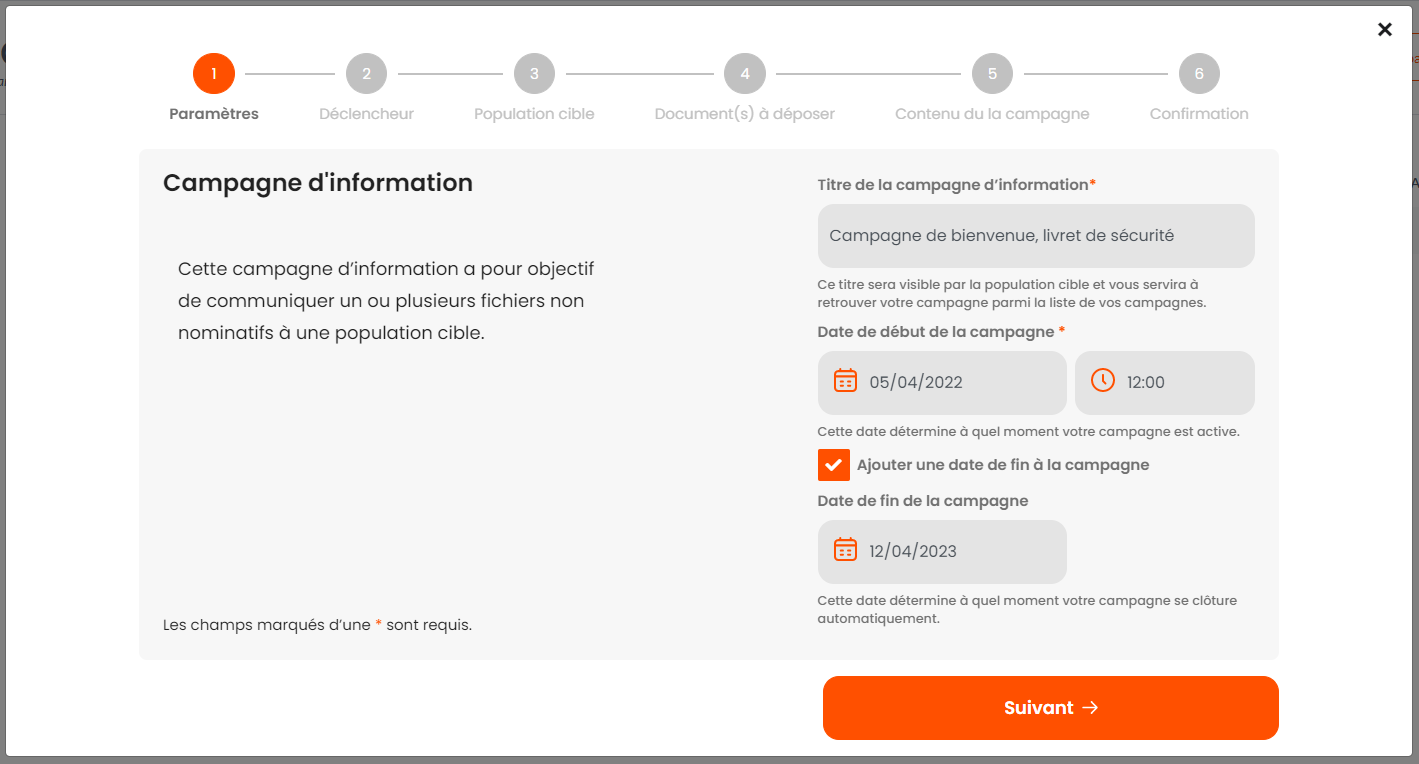Select step 6 circle Confirmation

click(1199, 74)
